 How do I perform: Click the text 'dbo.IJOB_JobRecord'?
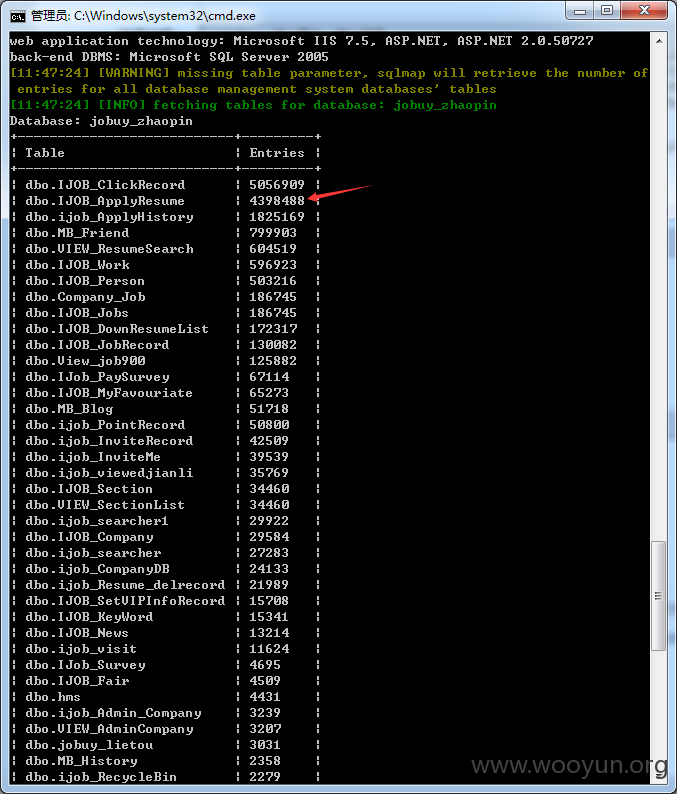[97, 345]
